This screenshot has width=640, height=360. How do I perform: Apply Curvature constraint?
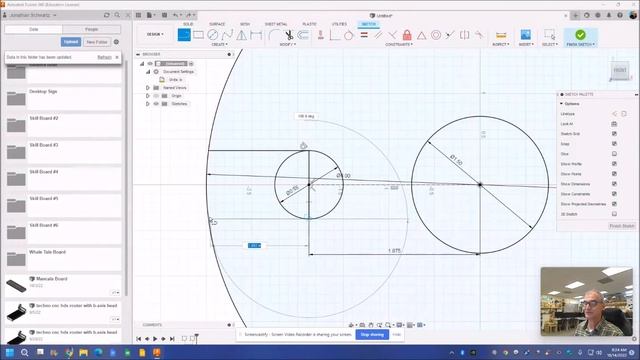click(479, 35)
